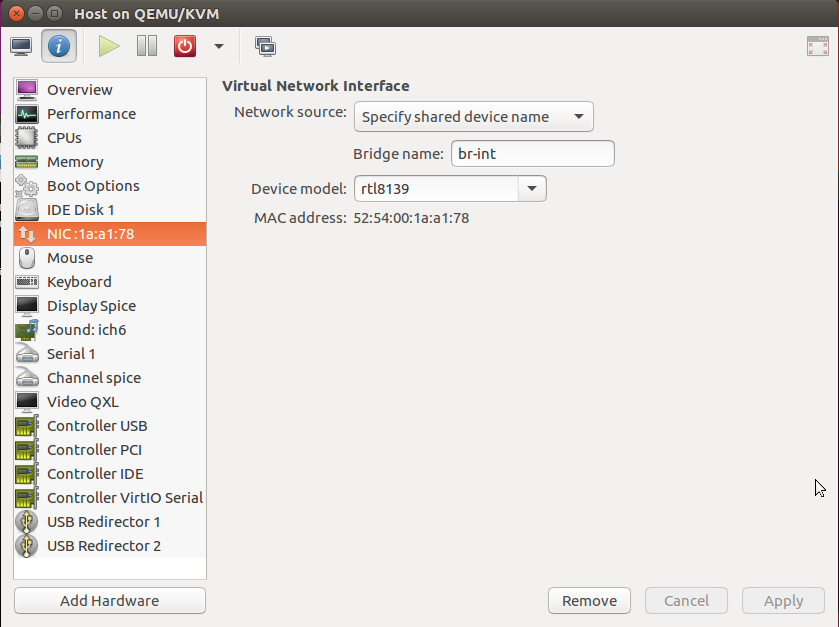Image resolution: width=839 pixels, height=627 pixels.
Task: Select USB Redirector 1
Action: pos(110,522)
